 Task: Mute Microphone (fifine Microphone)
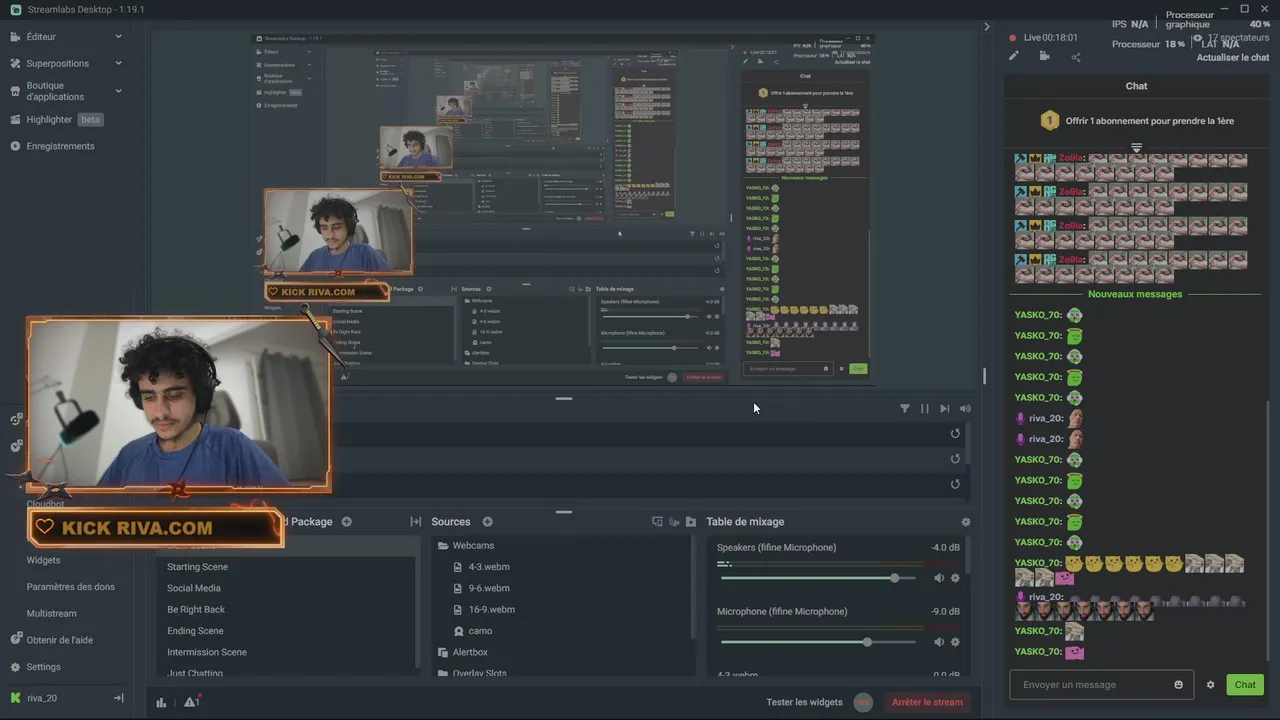pos(939,642)
